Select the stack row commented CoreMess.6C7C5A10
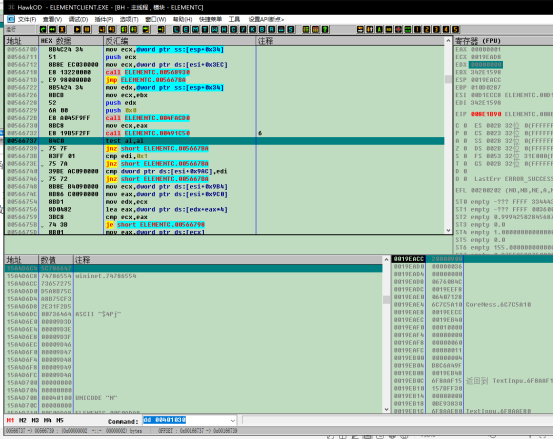 (x=472, y=304)
